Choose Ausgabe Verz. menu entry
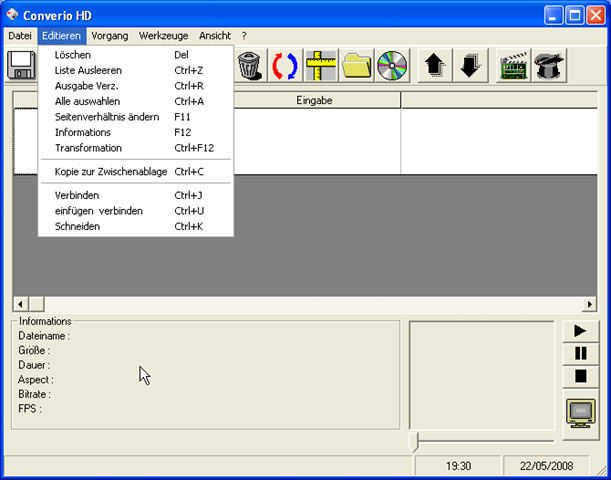 [136, 86]
